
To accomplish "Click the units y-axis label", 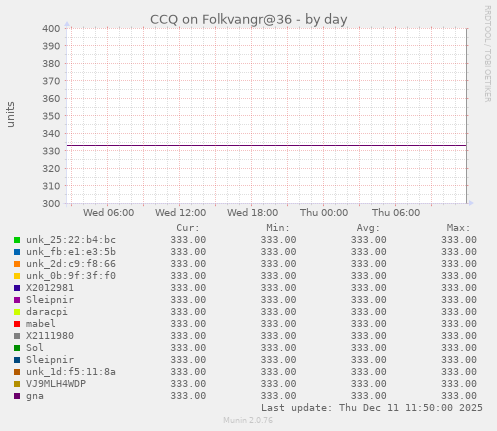I will click(11, 114).
